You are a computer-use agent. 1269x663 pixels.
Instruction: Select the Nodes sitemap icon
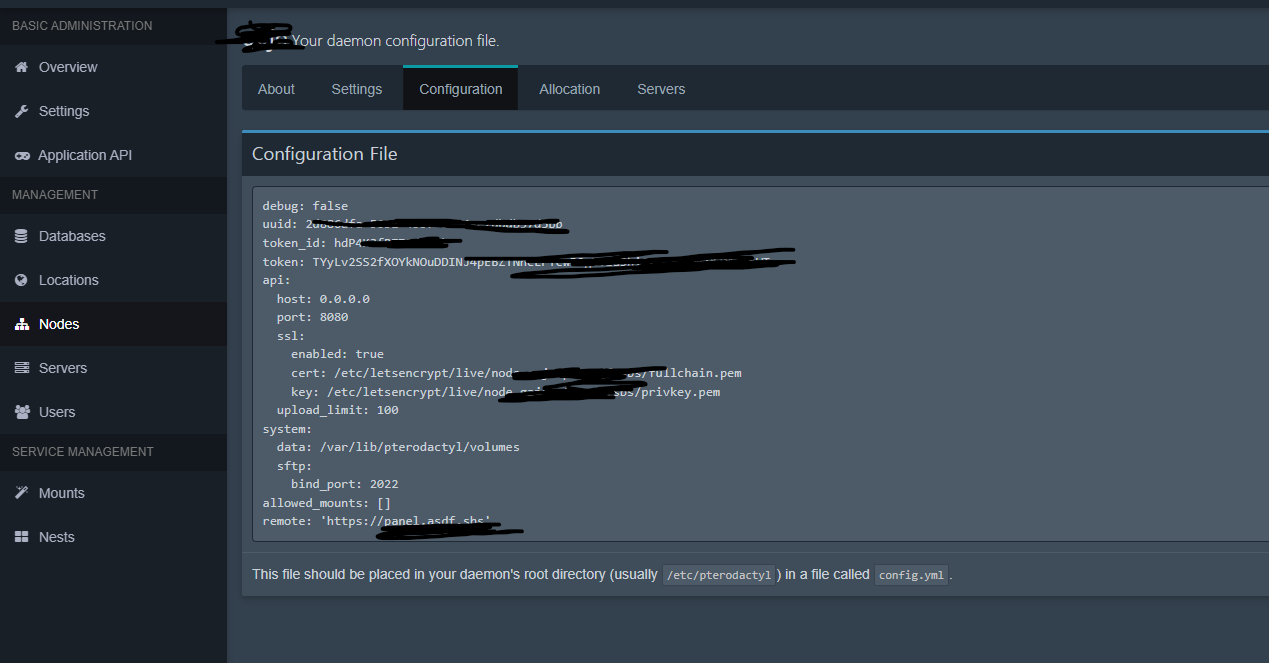21,324
